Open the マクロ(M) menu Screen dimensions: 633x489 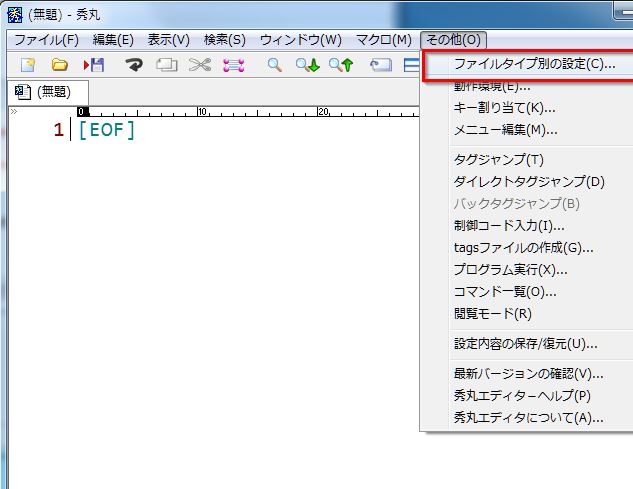click(384, 40)
